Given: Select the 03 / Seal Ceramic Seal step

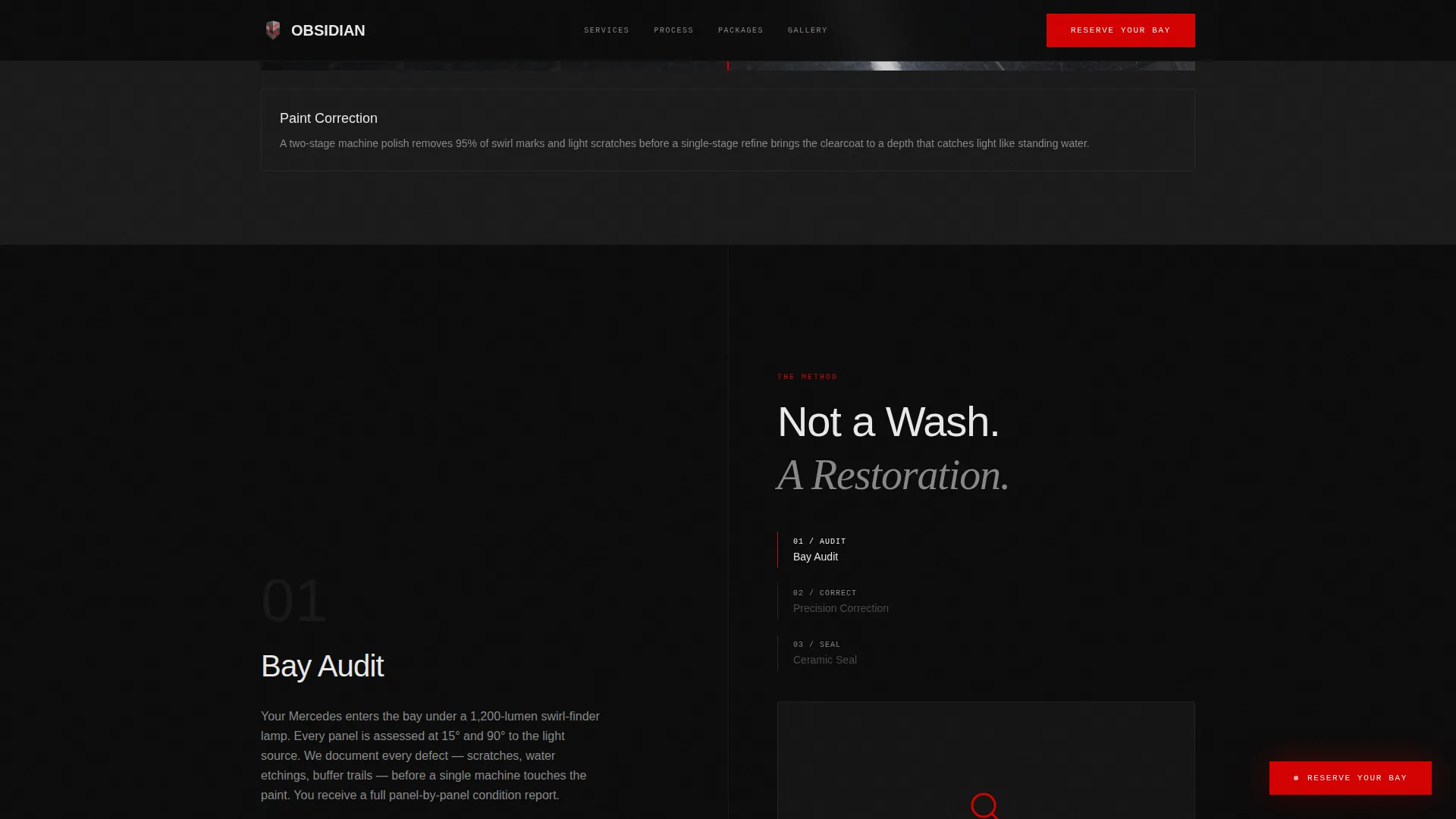Looking at the screenshot, I should point(986,652).
